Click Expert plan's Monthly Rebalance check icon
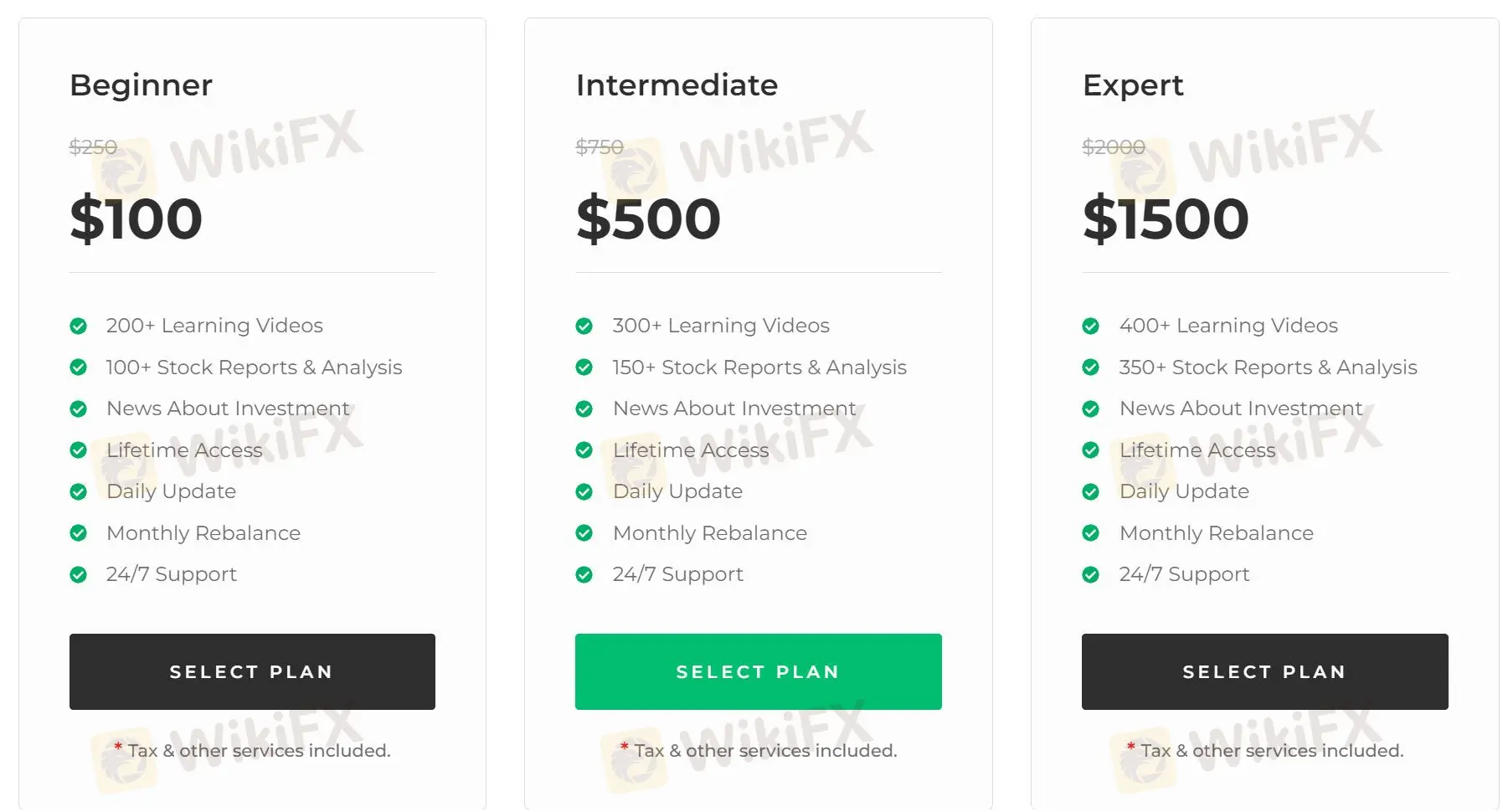The height and width of the screenshot is (812, 1503). point(1090,533)
